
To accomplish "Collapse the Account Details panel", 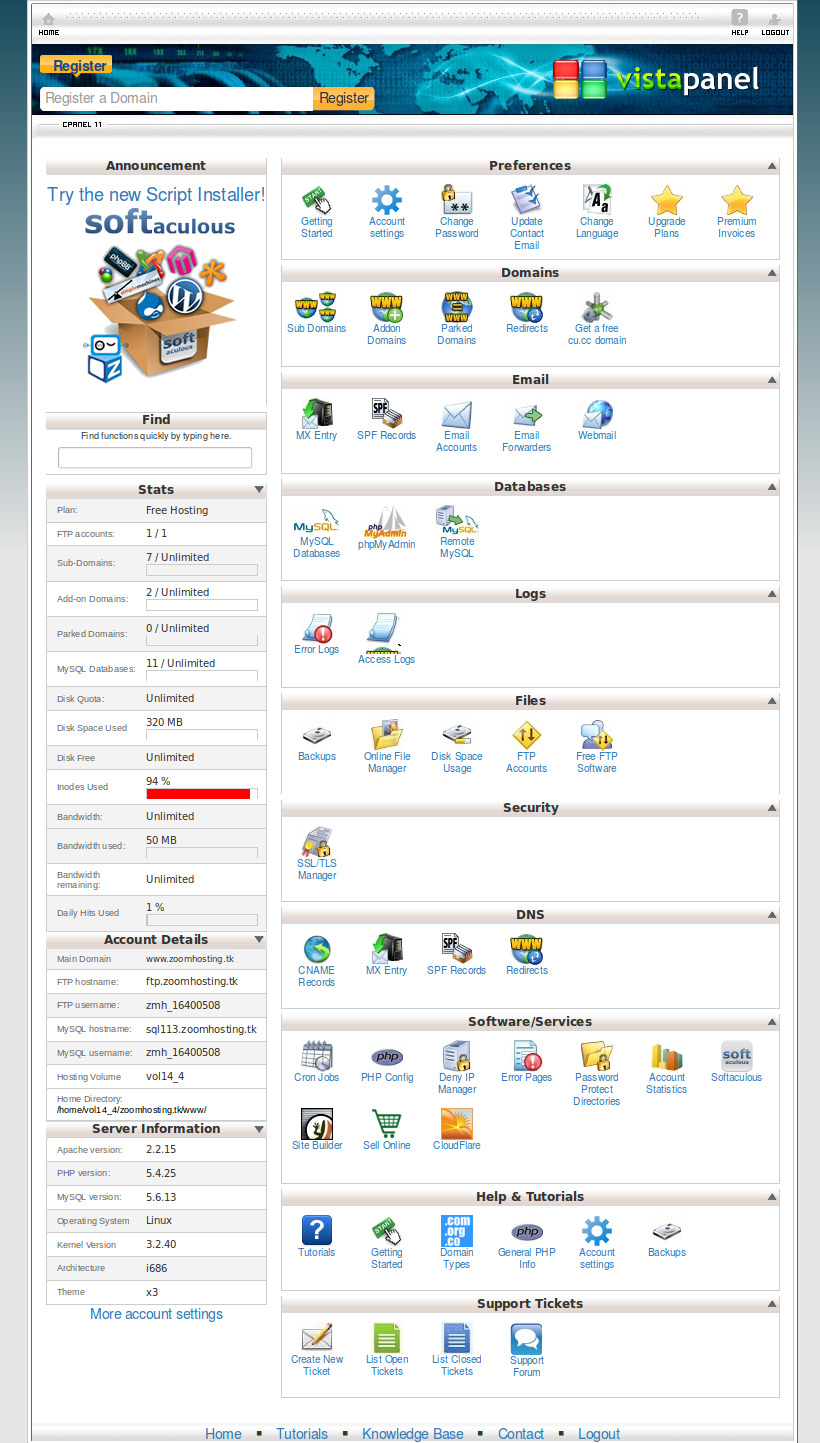I will [259, 940].
